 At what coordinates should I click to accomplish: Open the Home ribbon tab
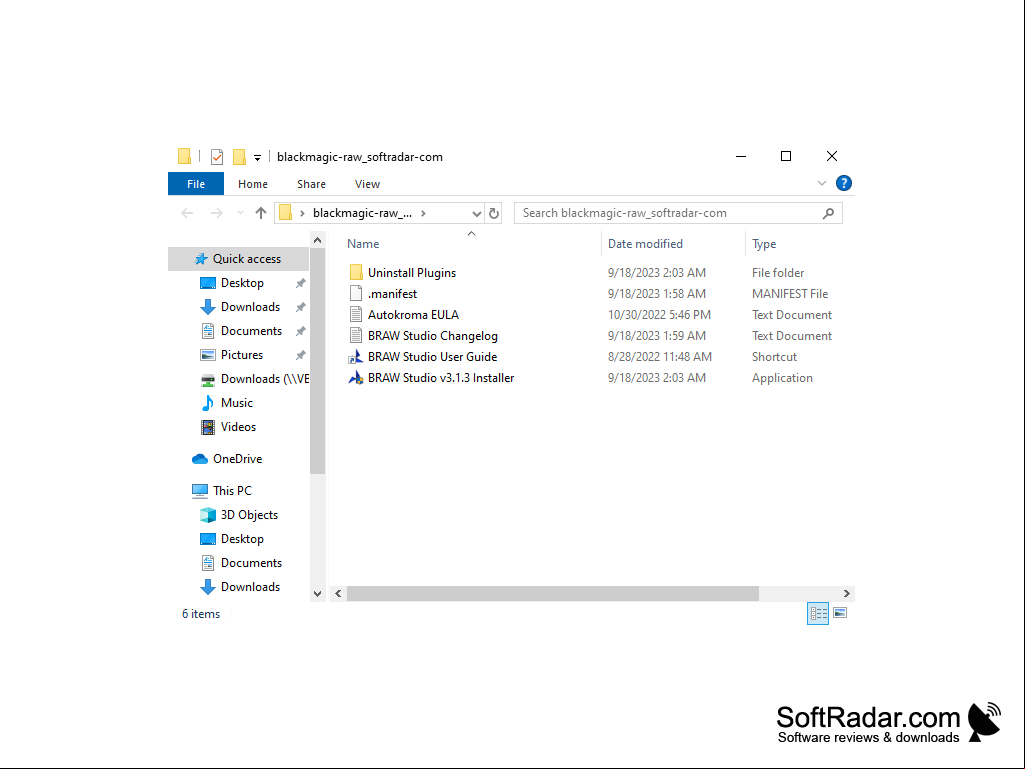253,184
